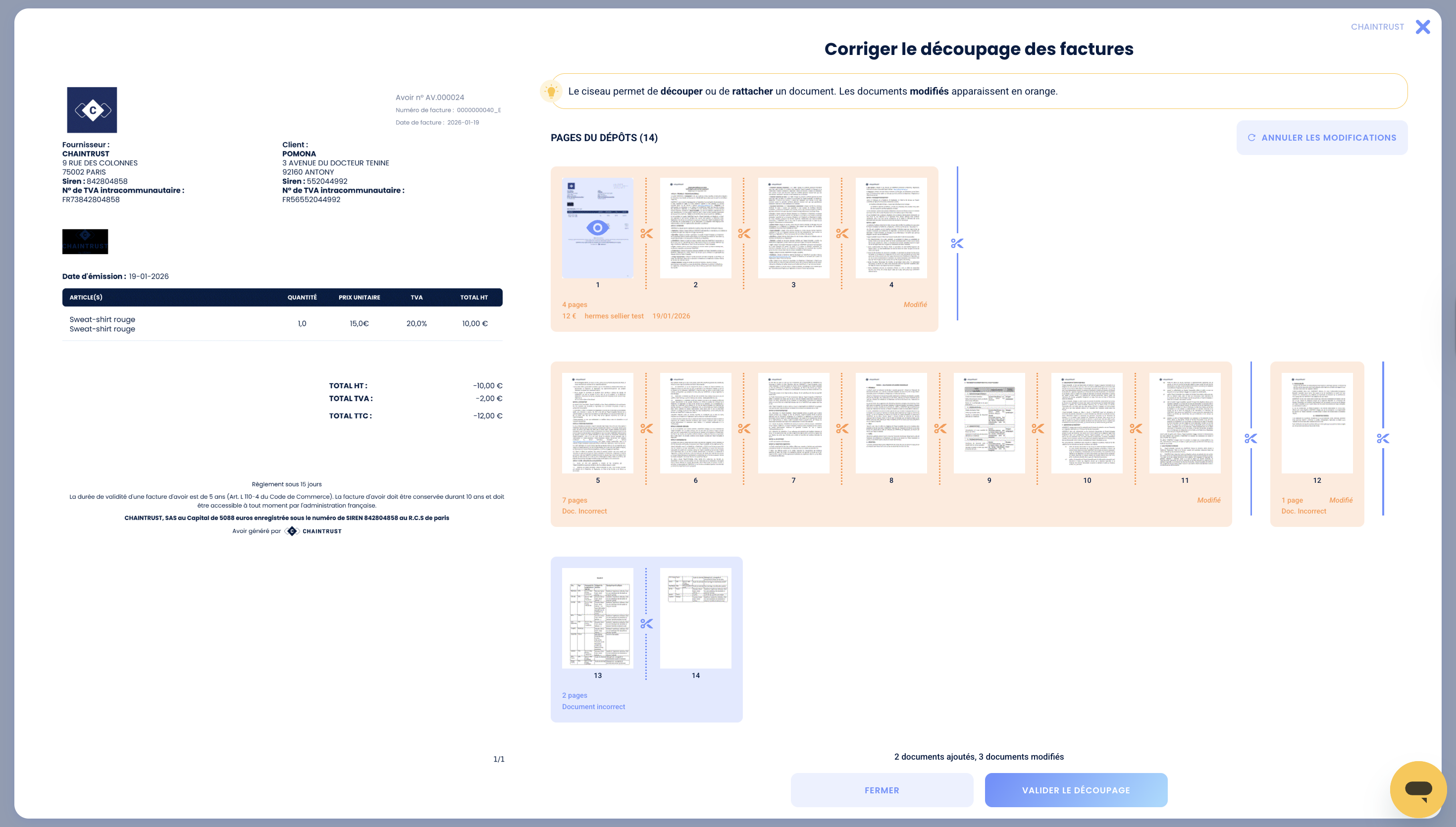The width and height of the screenshot is (1456, 827).
Task: Click scissors between pages 7 and 8
Action: pyautogui.click(x=842, y=429)
